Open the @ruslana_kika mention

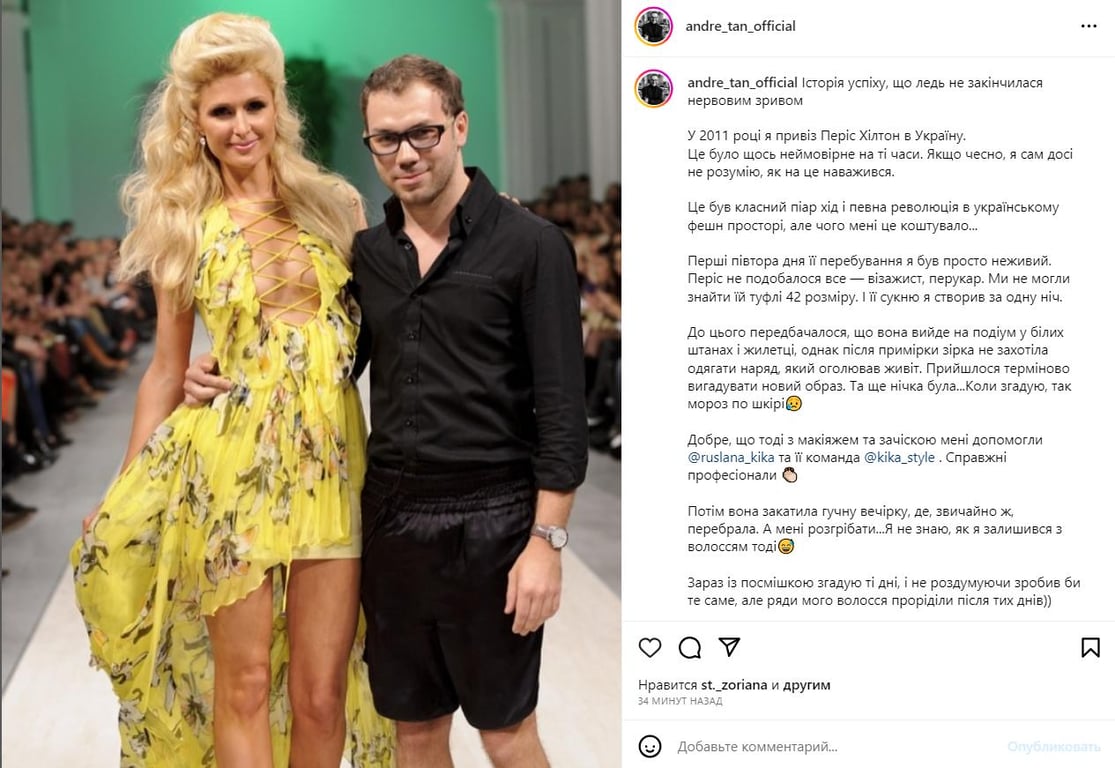731,457
